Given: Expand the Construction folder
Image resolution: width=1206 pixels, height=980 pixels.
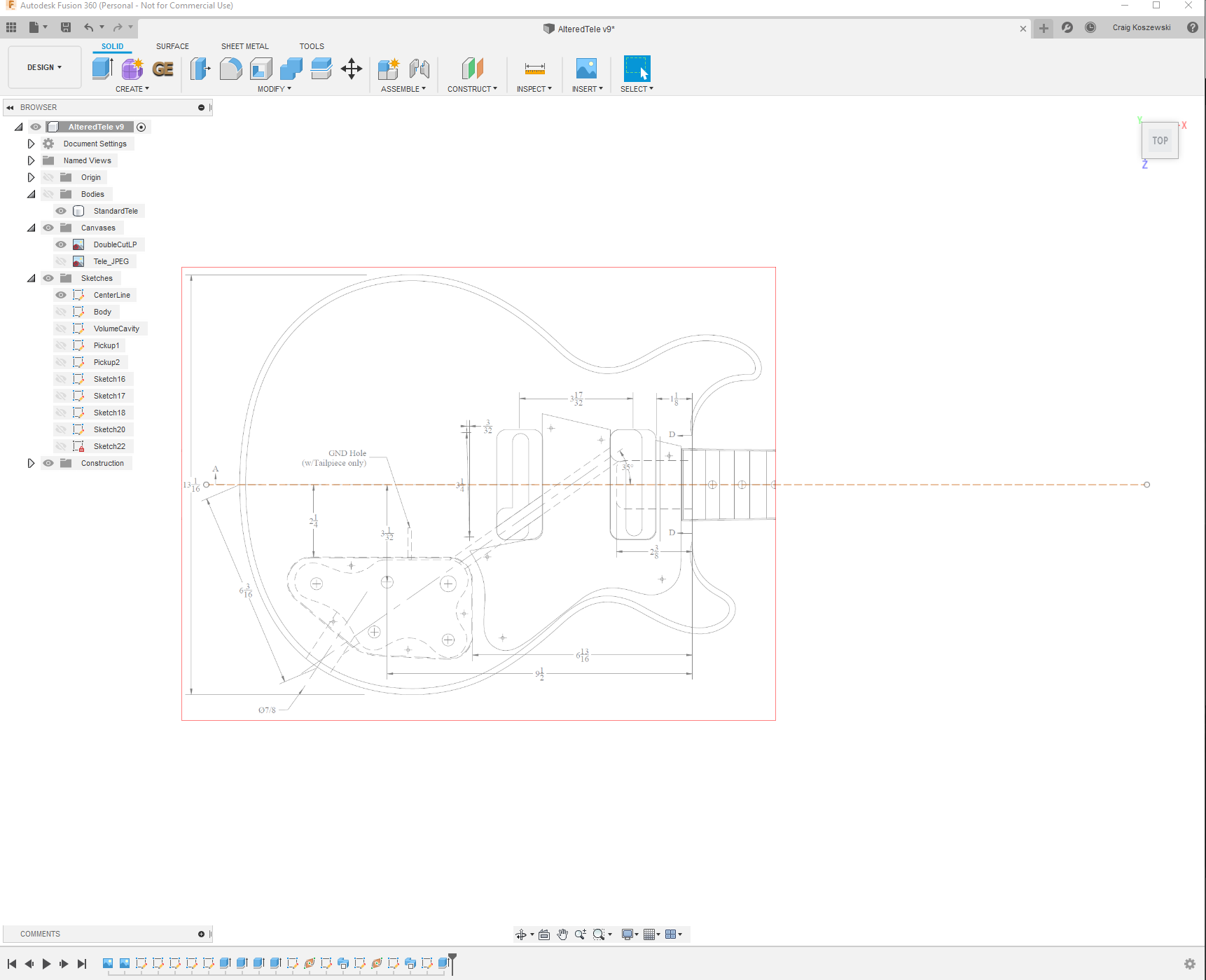Looking at the screenshot, I should [x=31, y=463].
